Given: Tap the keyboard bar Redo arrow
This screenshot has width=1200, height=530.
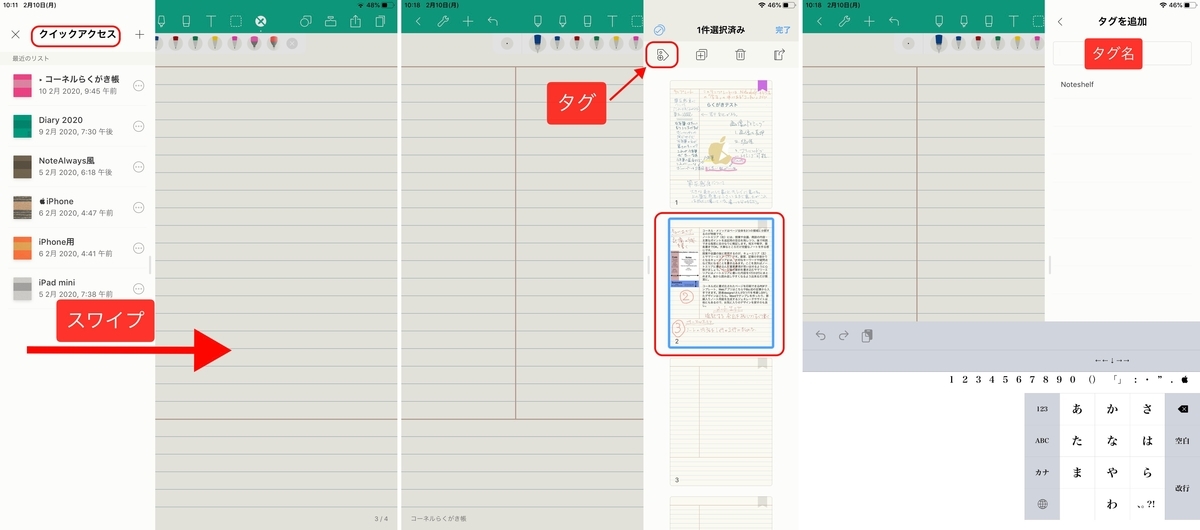Looking at the screenshot, I should coord(843,335).
